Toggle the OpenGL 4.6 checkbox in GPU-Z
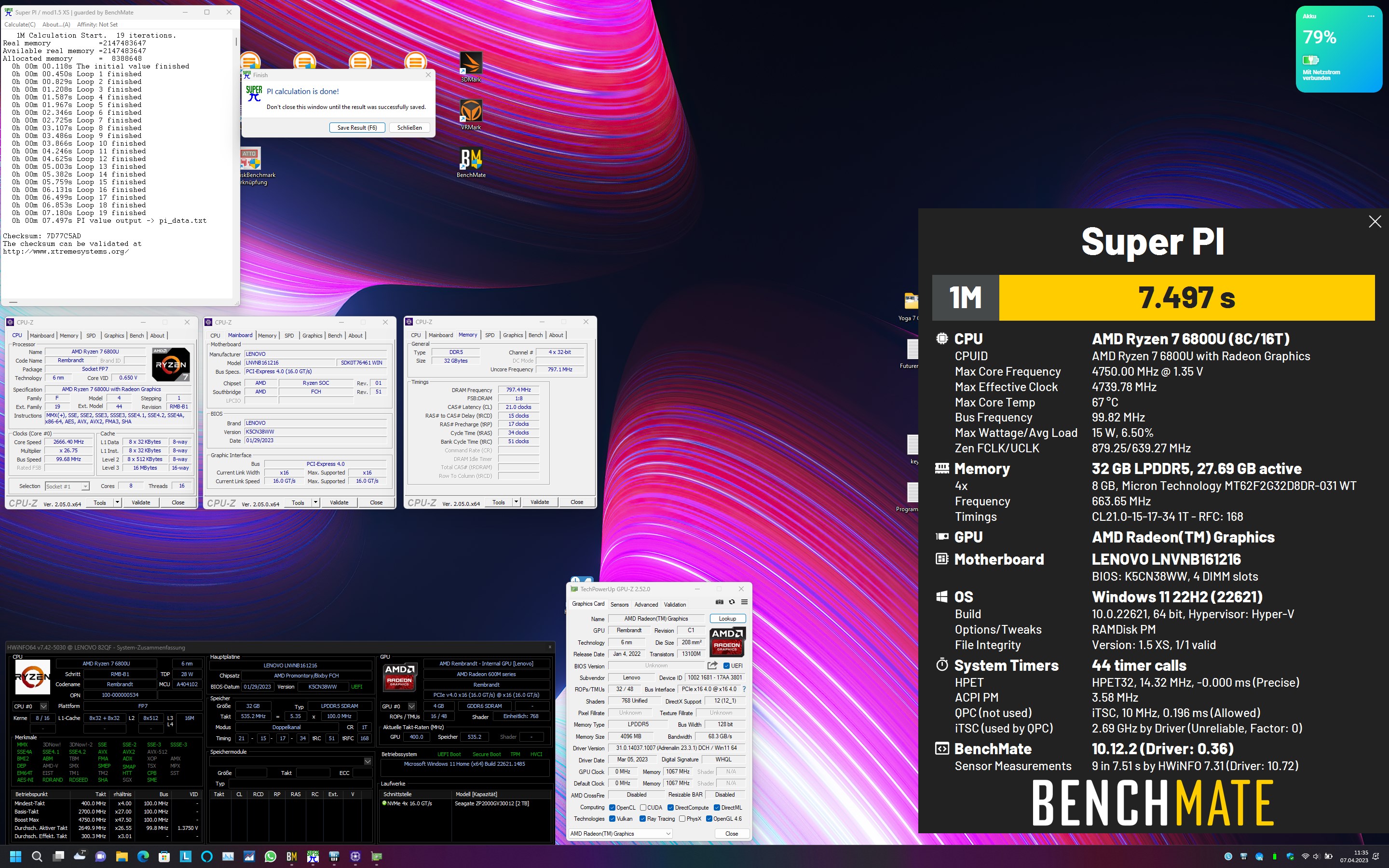 click(x=709, y=819)
